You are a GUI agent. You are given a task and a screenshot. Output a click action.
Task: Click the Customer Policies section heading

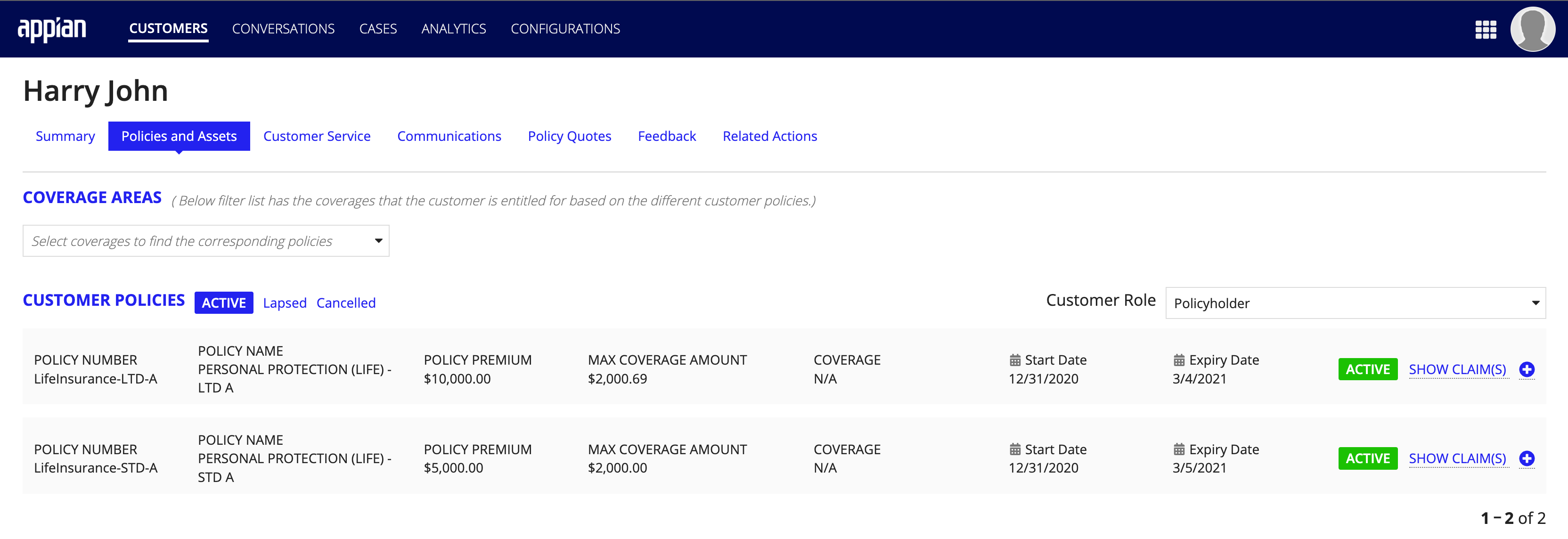[x=104, y=301]
